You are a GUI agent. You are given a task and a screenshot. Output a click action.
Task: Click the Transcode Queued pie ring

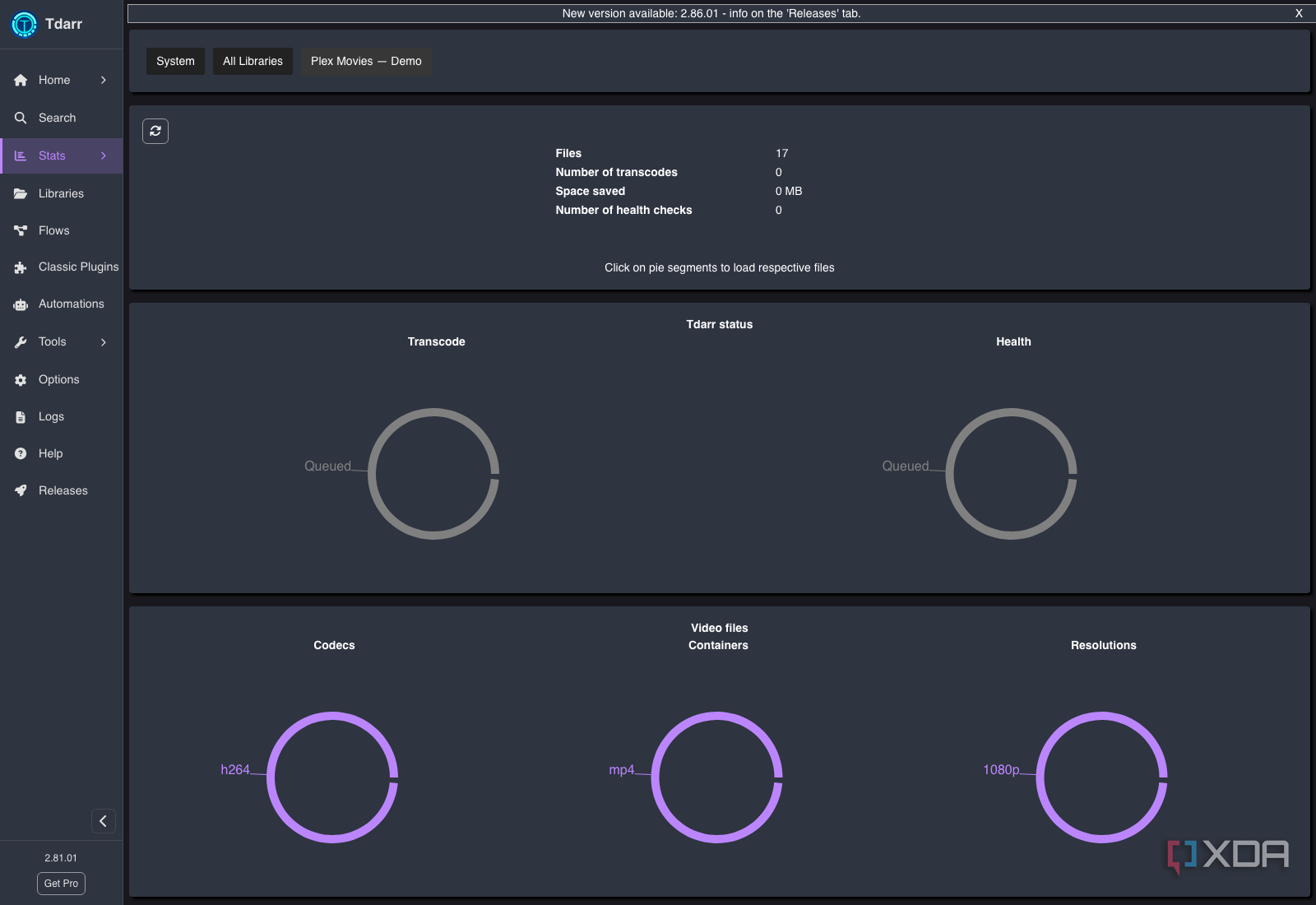(433, 474)
